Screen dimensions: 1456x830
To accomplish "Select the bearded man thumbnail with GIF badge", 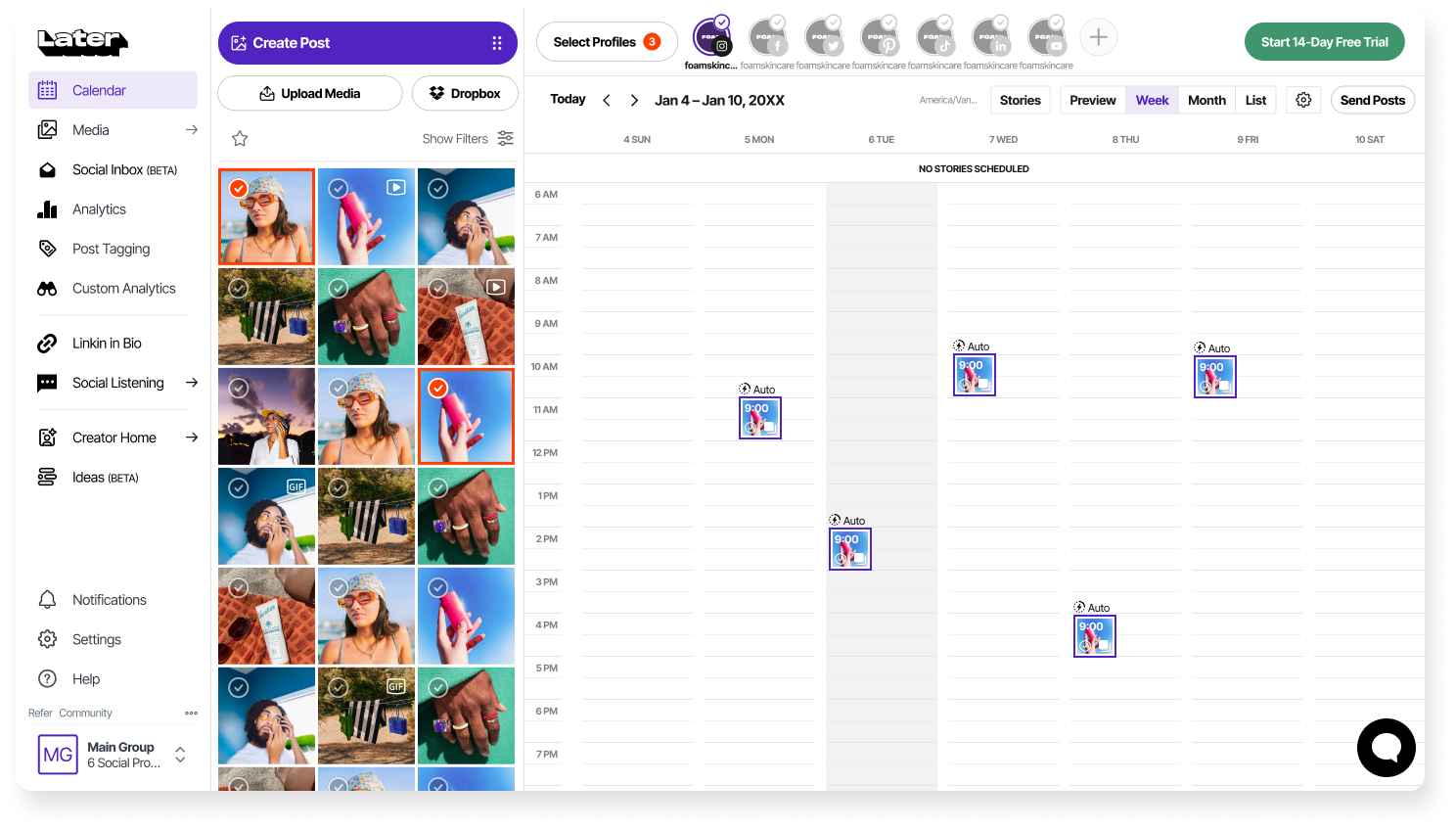I will [x=266, y=516].
